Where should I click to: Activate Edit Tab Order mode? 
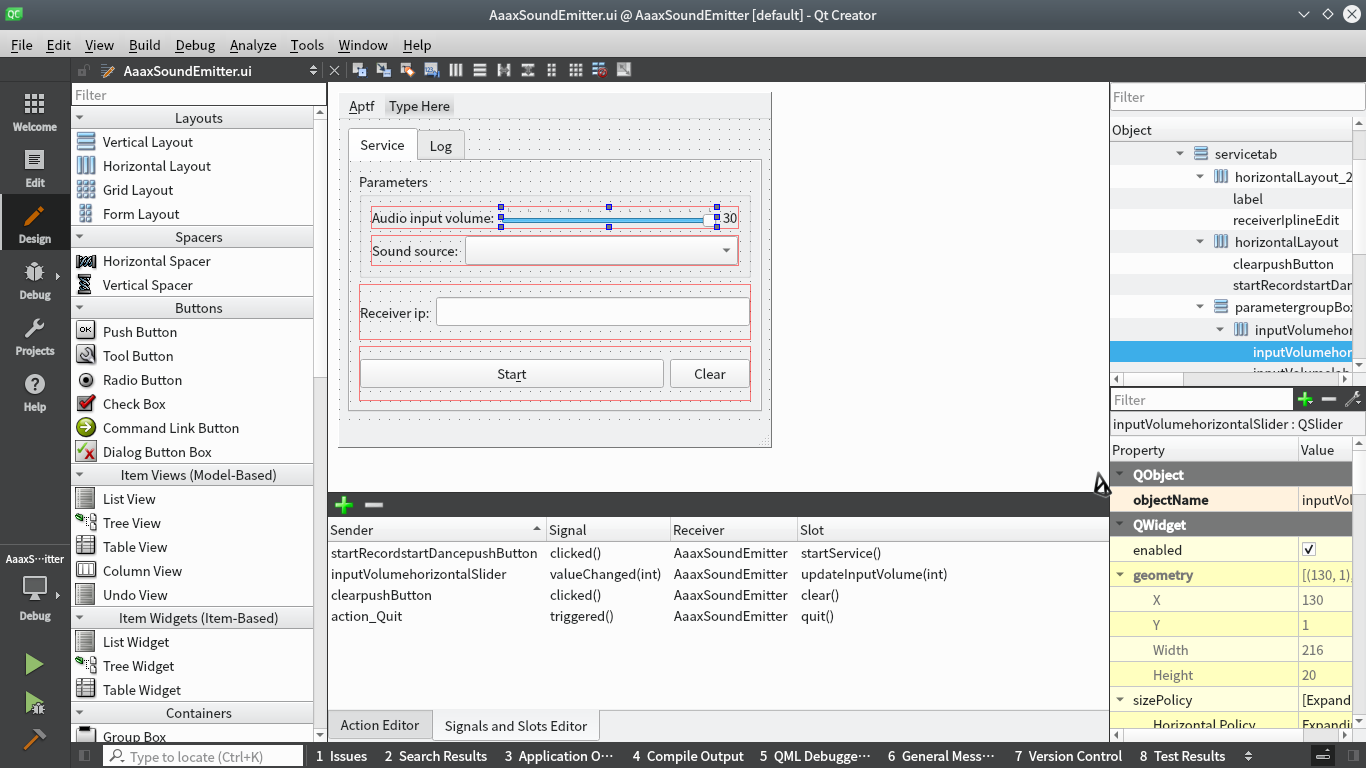coord(431,70)
